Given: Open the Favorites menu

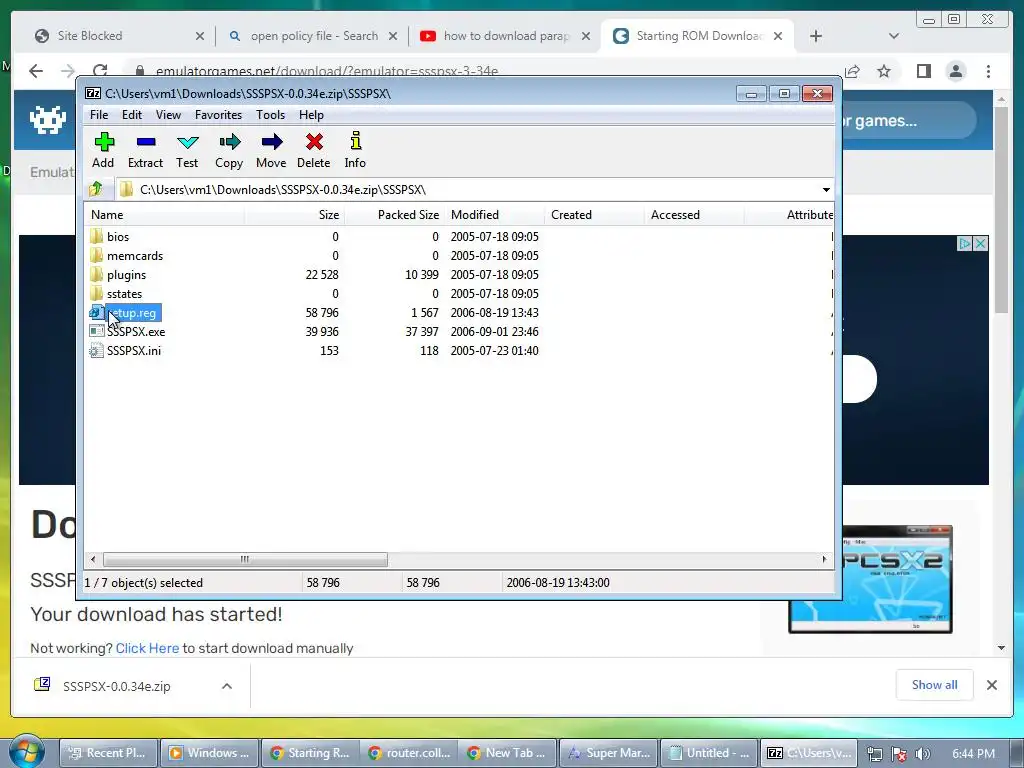Looking at the screenshot, I should coord(218,115).
